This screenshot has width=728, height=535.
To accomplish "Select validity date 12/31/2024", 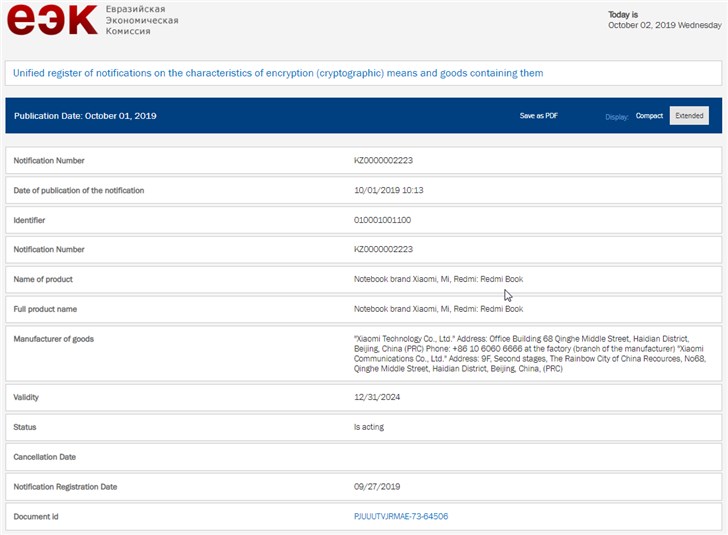I will click(x=377, y=397).
